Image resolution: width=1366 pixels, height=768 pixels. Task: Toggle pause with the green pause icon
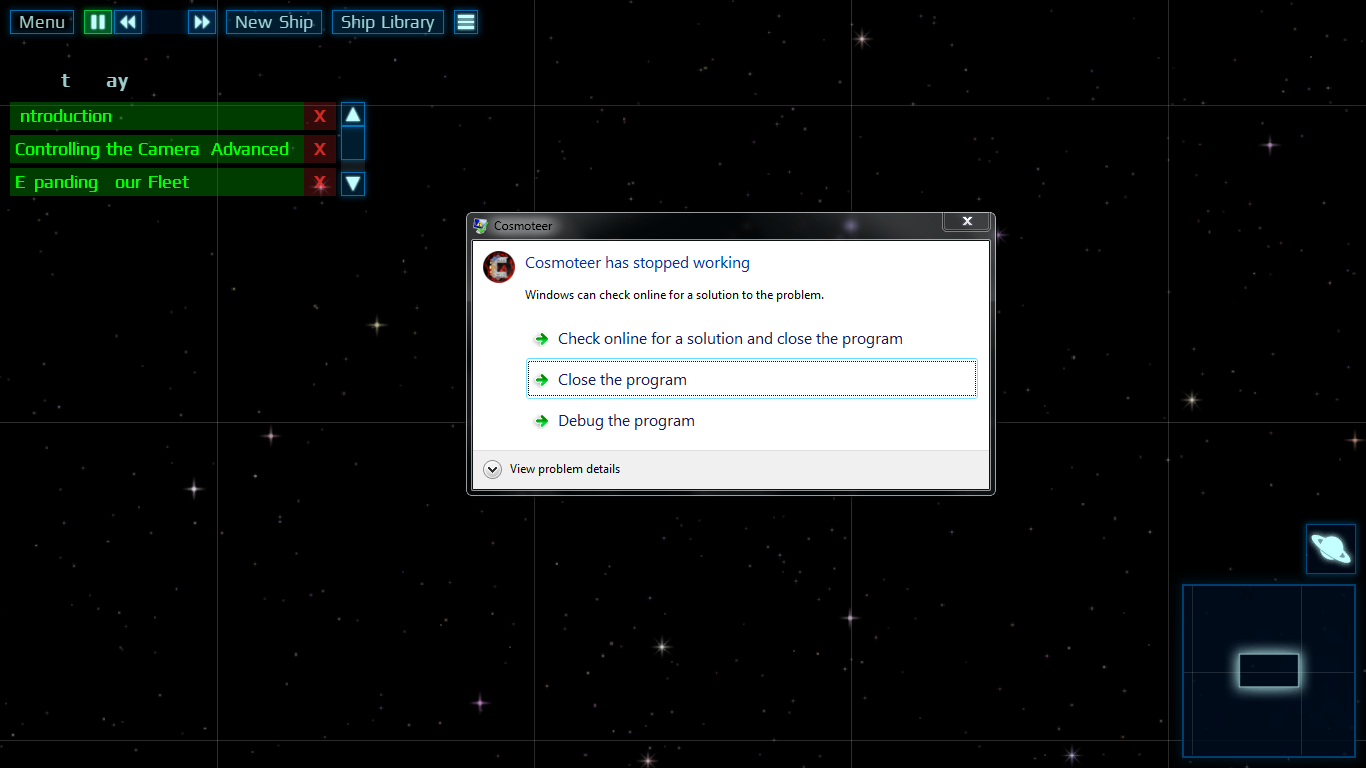(x=97, y=21)
